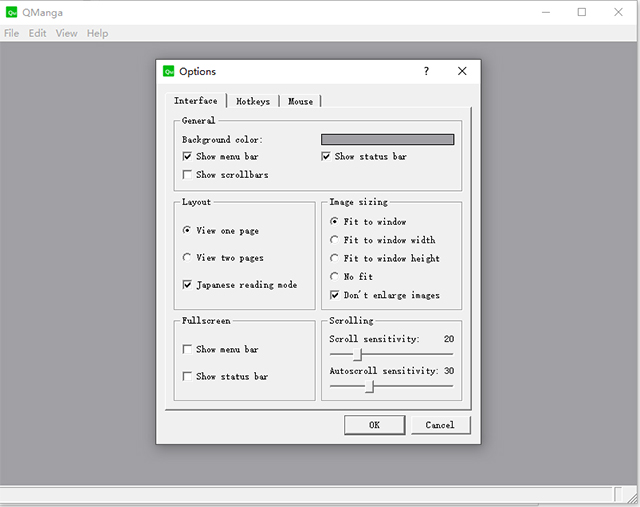Close the QManga main window
The width and height of the screenshot is (640, 507).
pos(618,12)
